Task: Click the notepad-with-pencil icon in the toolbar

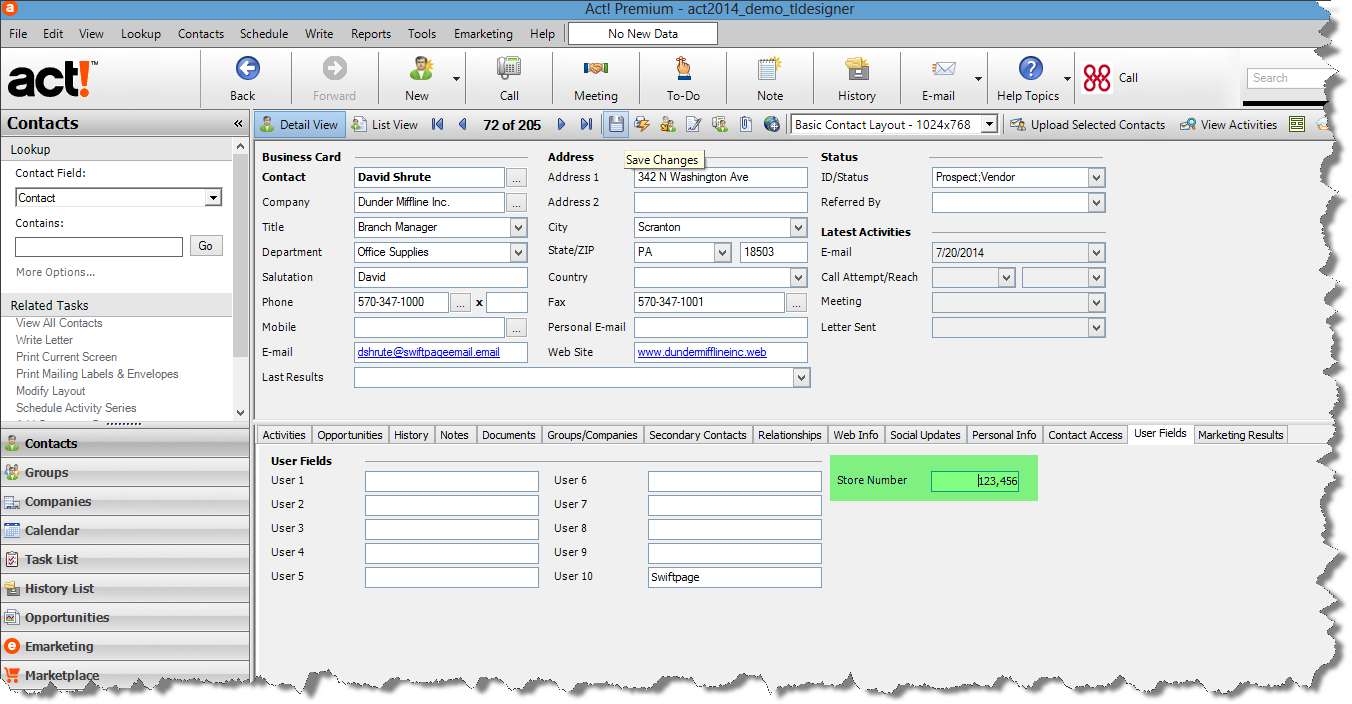Action: pos(693,125)
